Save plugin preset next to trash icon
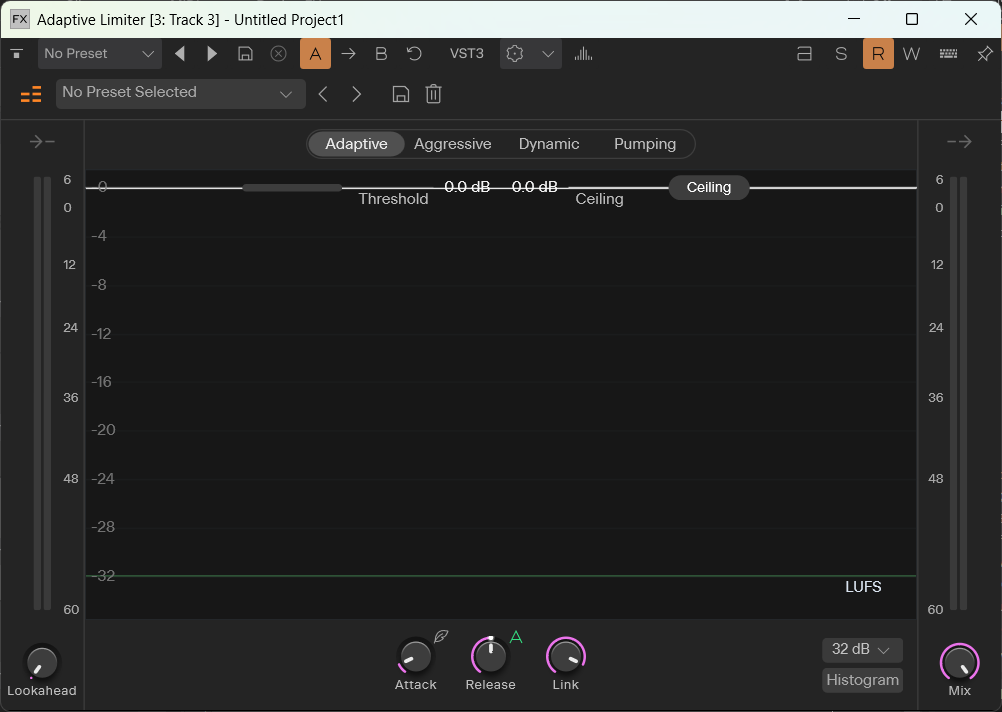 (401, 95)
